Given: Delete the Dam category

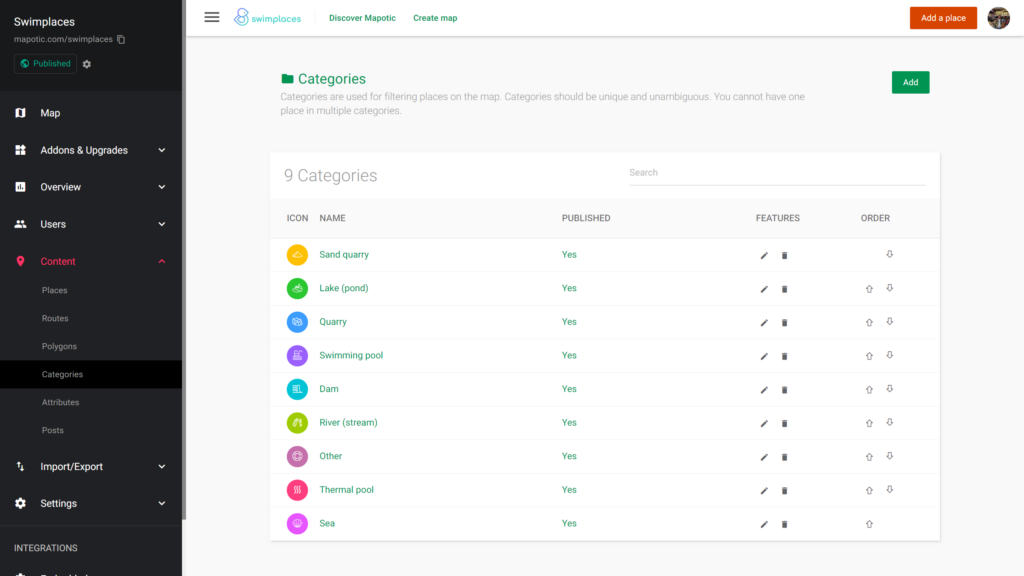Looking at the screenshot, I should [784, 390].
